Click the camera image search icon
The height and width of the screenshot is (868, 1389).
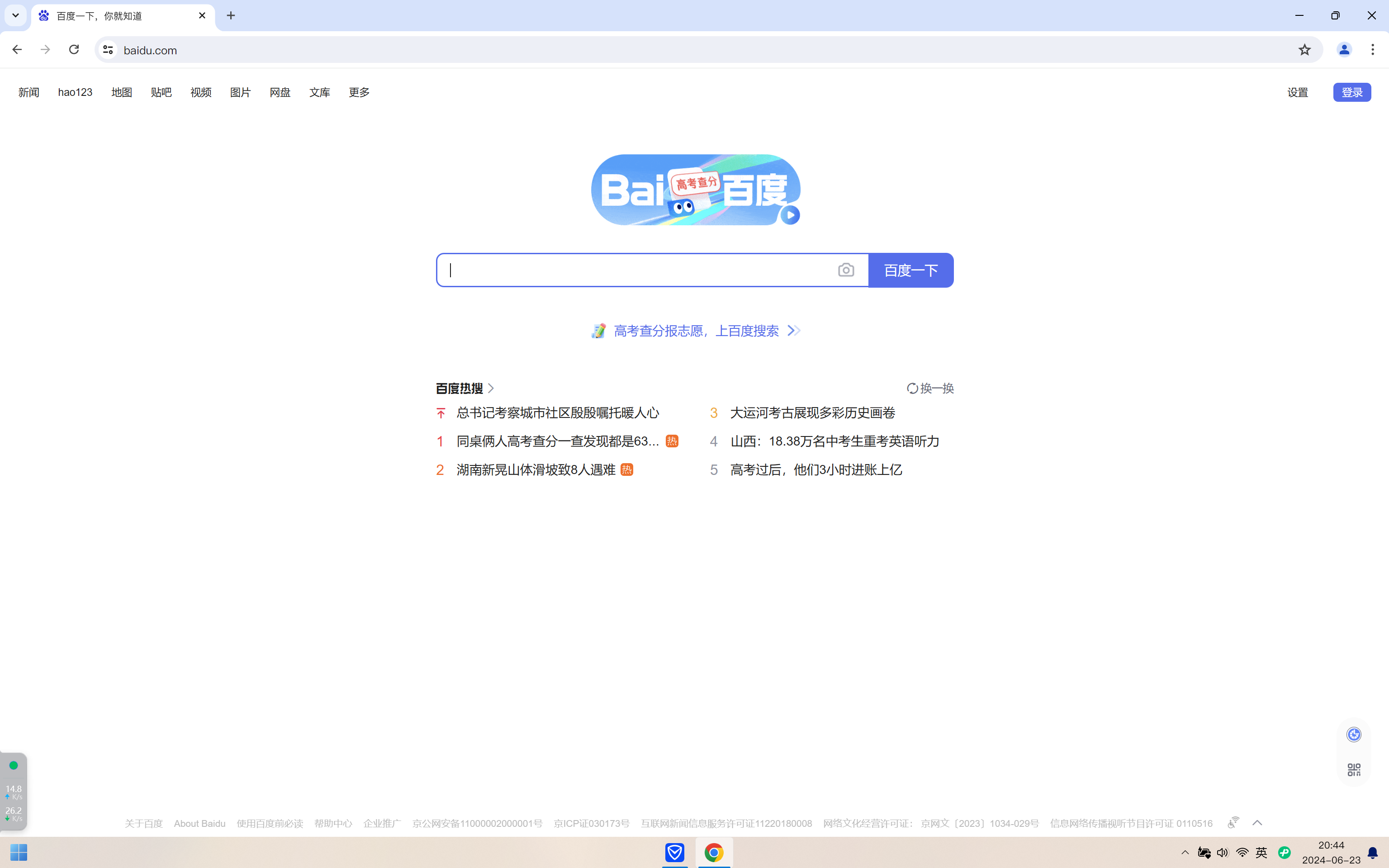845,270
